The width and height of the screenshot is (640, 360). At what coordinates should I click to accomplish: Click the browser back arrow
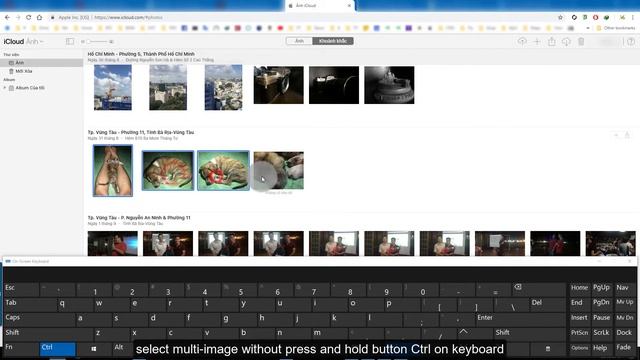pos(7,18)
